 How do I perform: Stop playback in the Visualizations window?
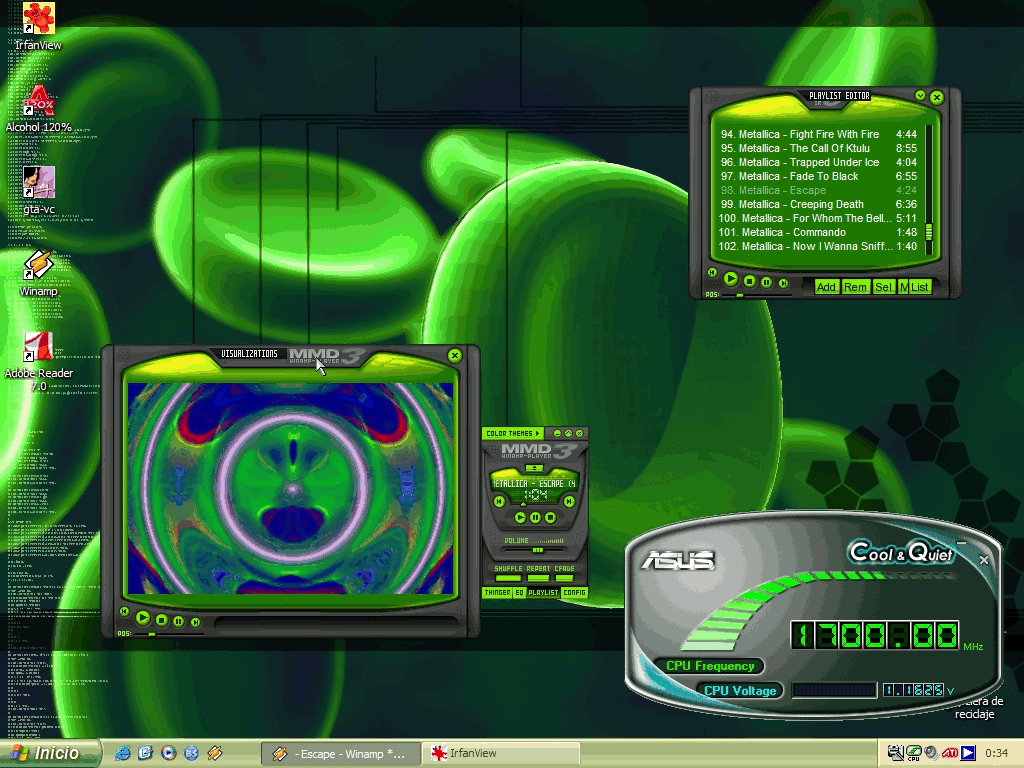click(x=162, y=620)
